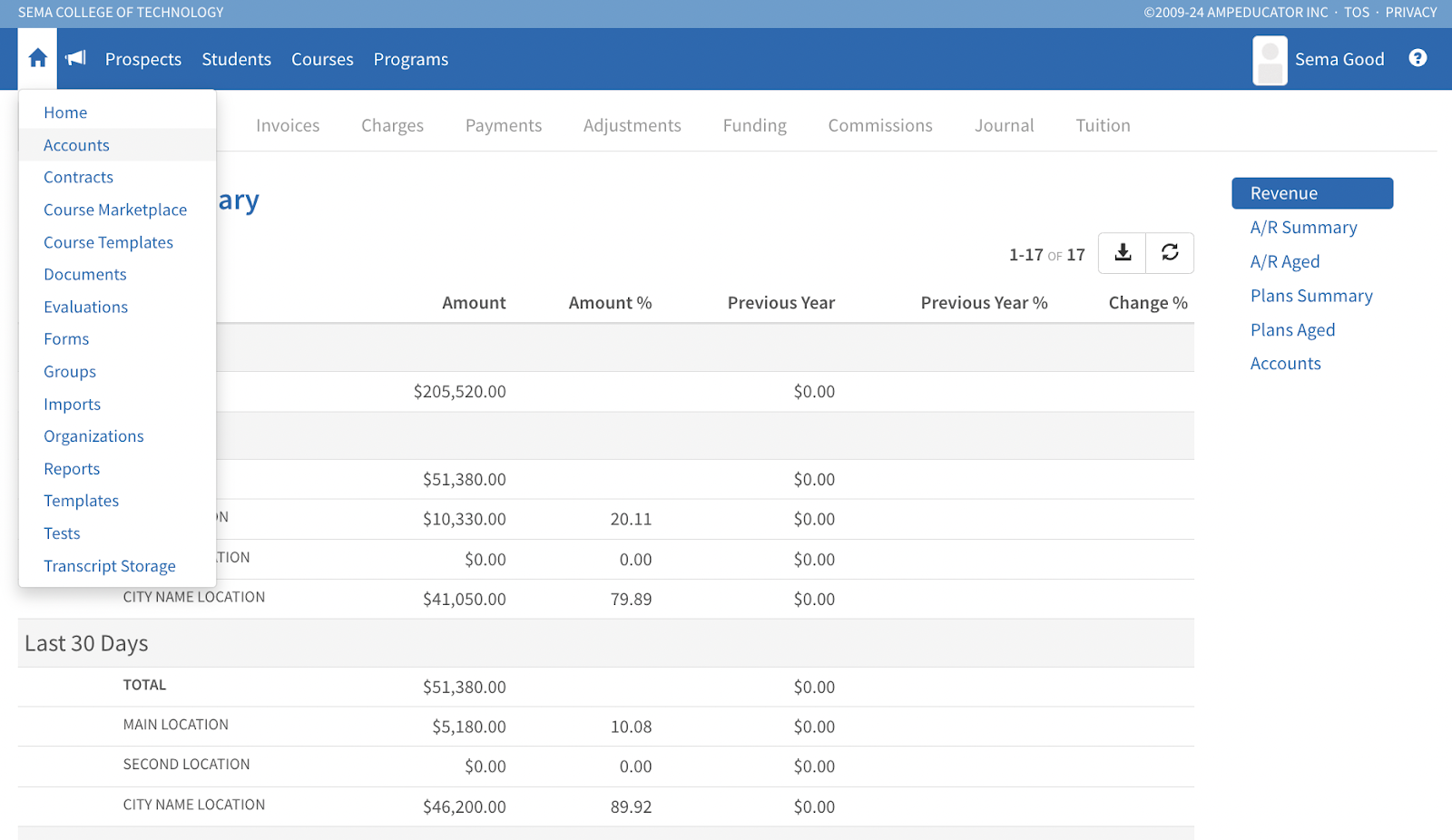This screenshot has width=1452, height=840.
Task: Click the refresh table icon button
Action: pos(1170,253)
